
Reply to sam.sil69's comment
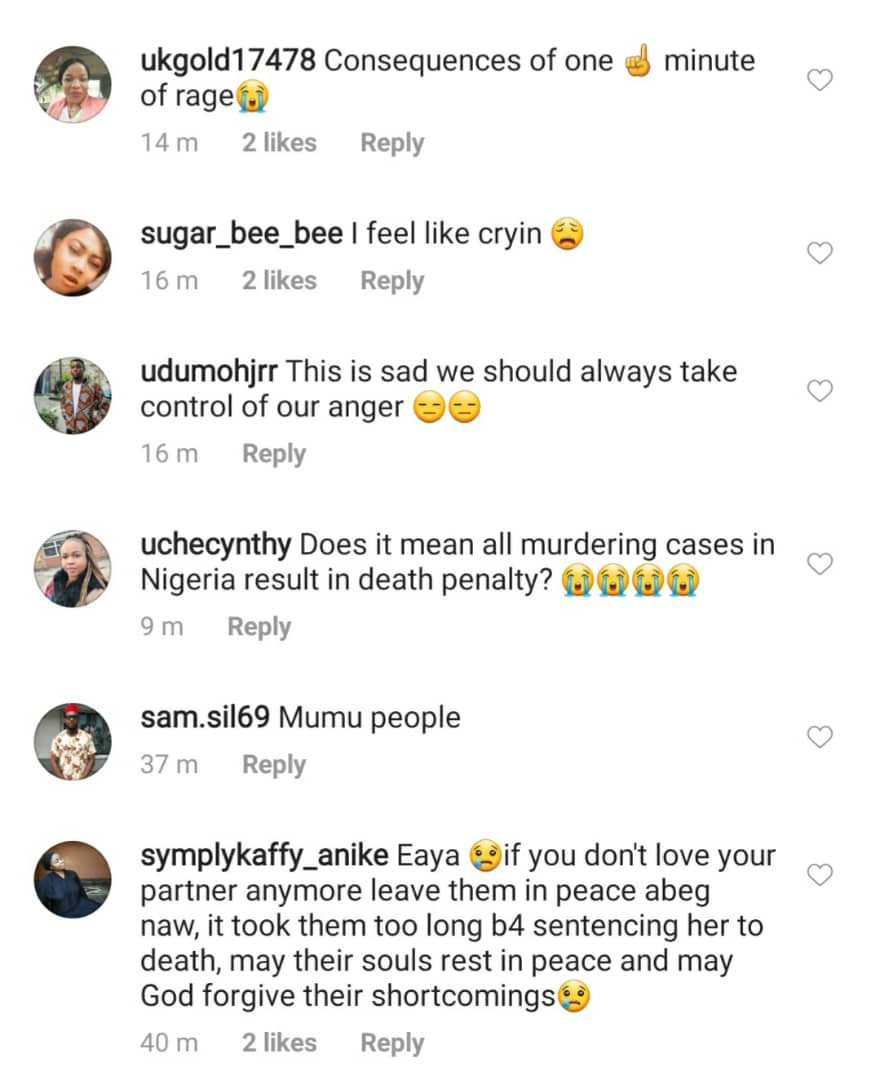pos(274,765)
